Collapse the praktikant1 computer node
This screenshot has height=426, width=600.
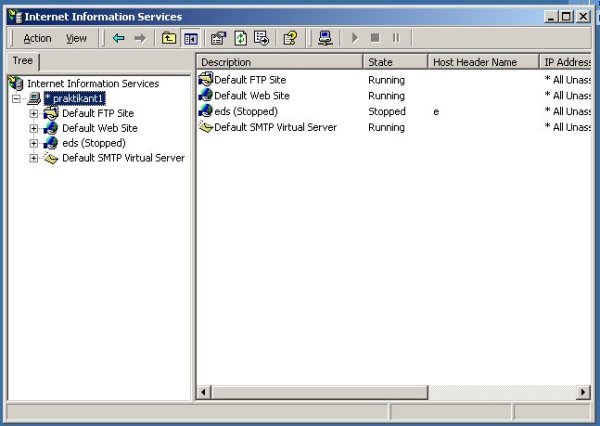pos(16,99)
